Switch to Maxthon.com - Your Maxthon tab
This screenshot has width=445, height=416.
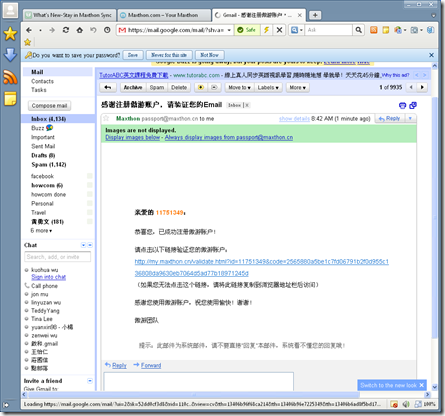pos(165,15)
